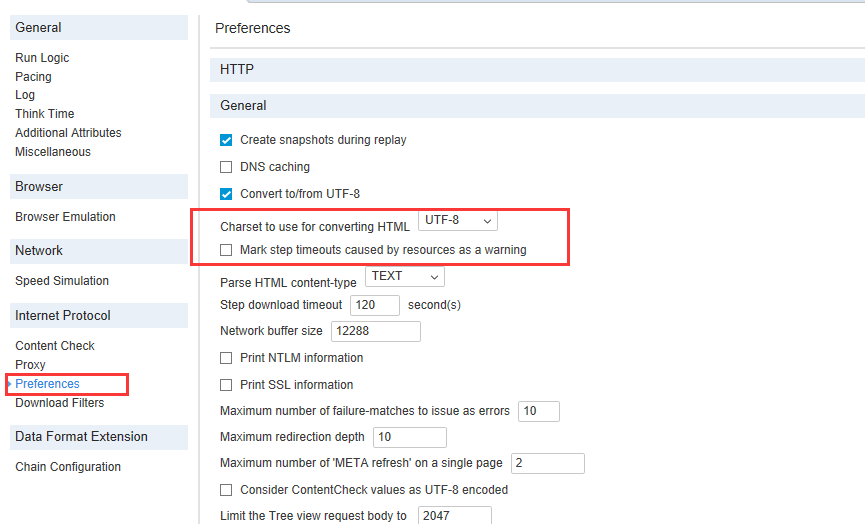The image size is (865, 524).
Task: Click the second(s) label
Action: pos(434,305)
